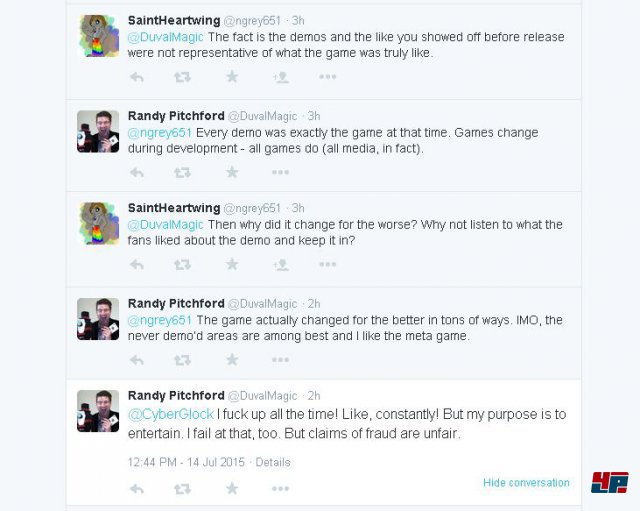
Task: Reply to the 'claims of fraud are unfair' tweet
Action: [137, 489]
